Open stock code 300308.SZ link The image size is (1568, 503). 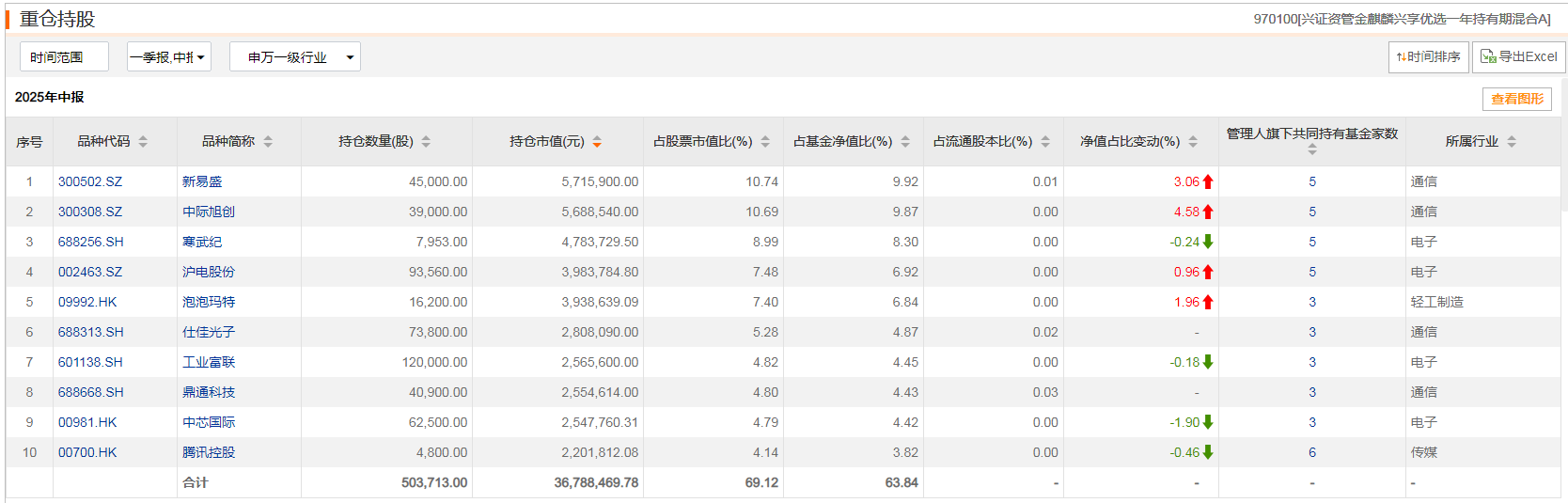click(x=90, y=212)
